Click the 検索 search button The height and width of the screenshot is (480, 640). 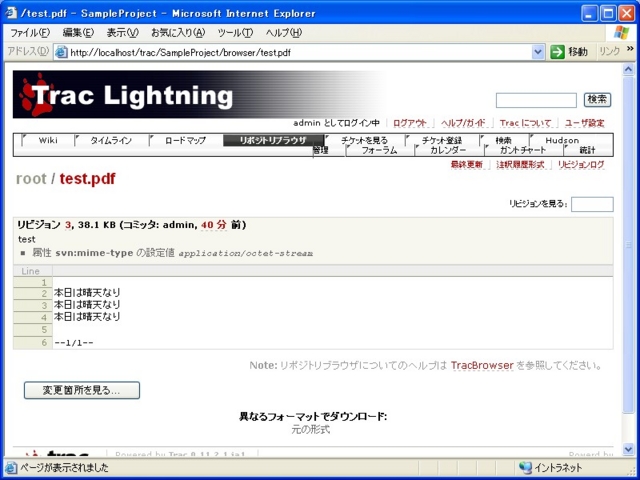597,100
